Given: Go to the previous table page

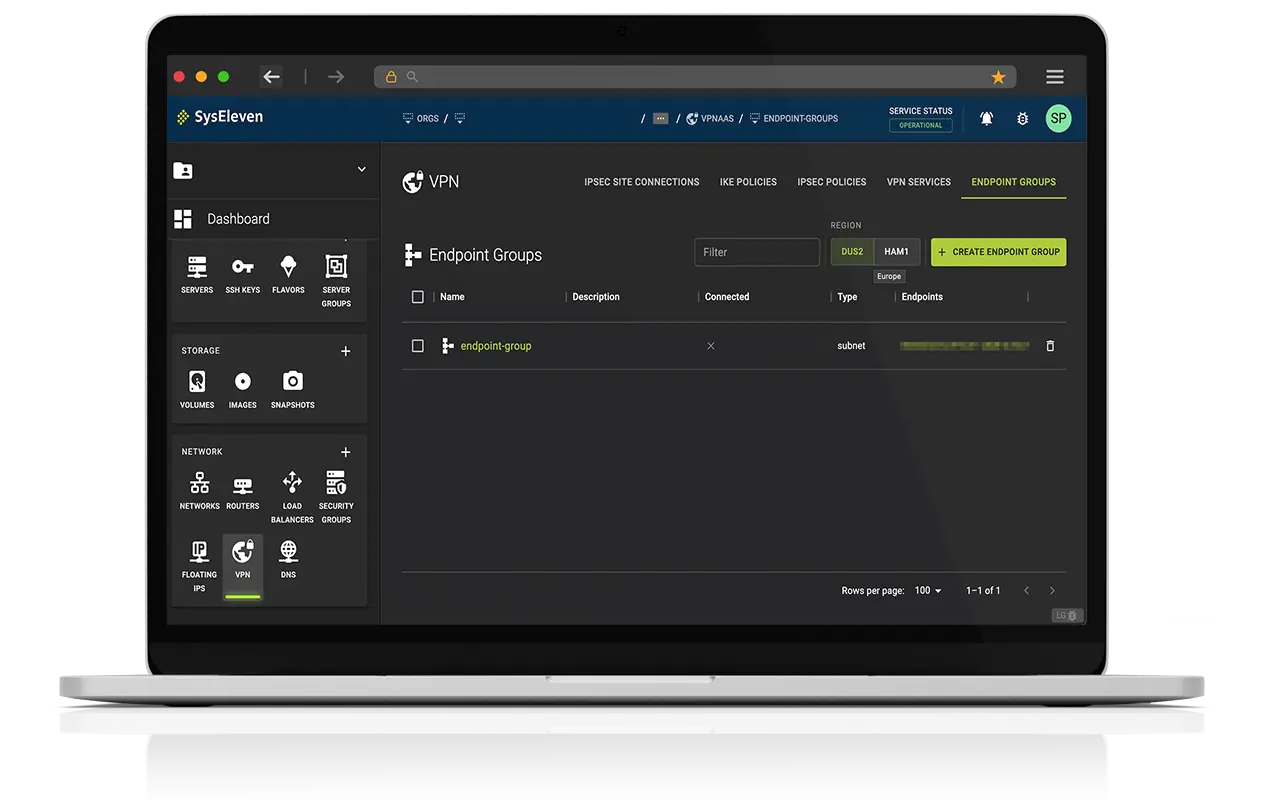Looking at the screenshot, I should (x=1026, y=591).
